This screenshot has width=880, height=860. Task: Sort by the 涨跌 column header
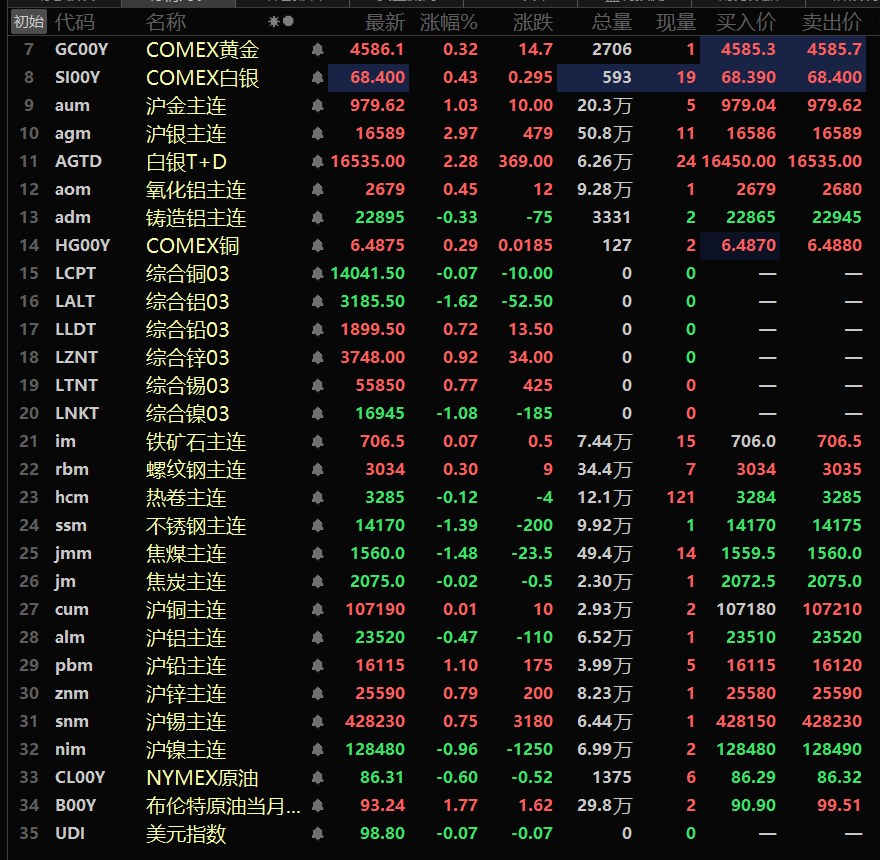click(533, 22)
